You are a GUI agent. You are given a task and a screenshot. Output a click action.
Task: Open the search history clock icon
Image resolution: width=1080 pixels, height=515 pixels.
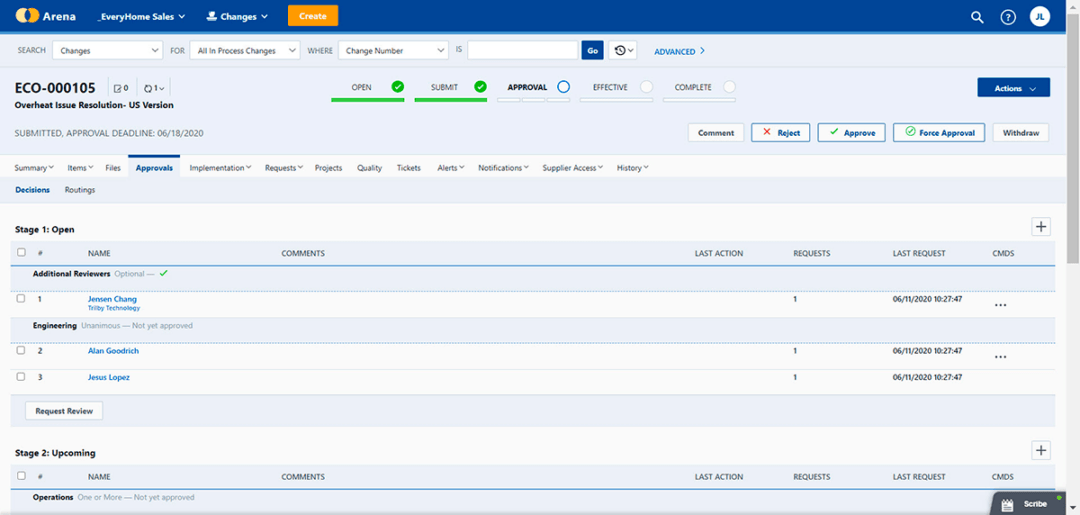(x=623, y=50)
